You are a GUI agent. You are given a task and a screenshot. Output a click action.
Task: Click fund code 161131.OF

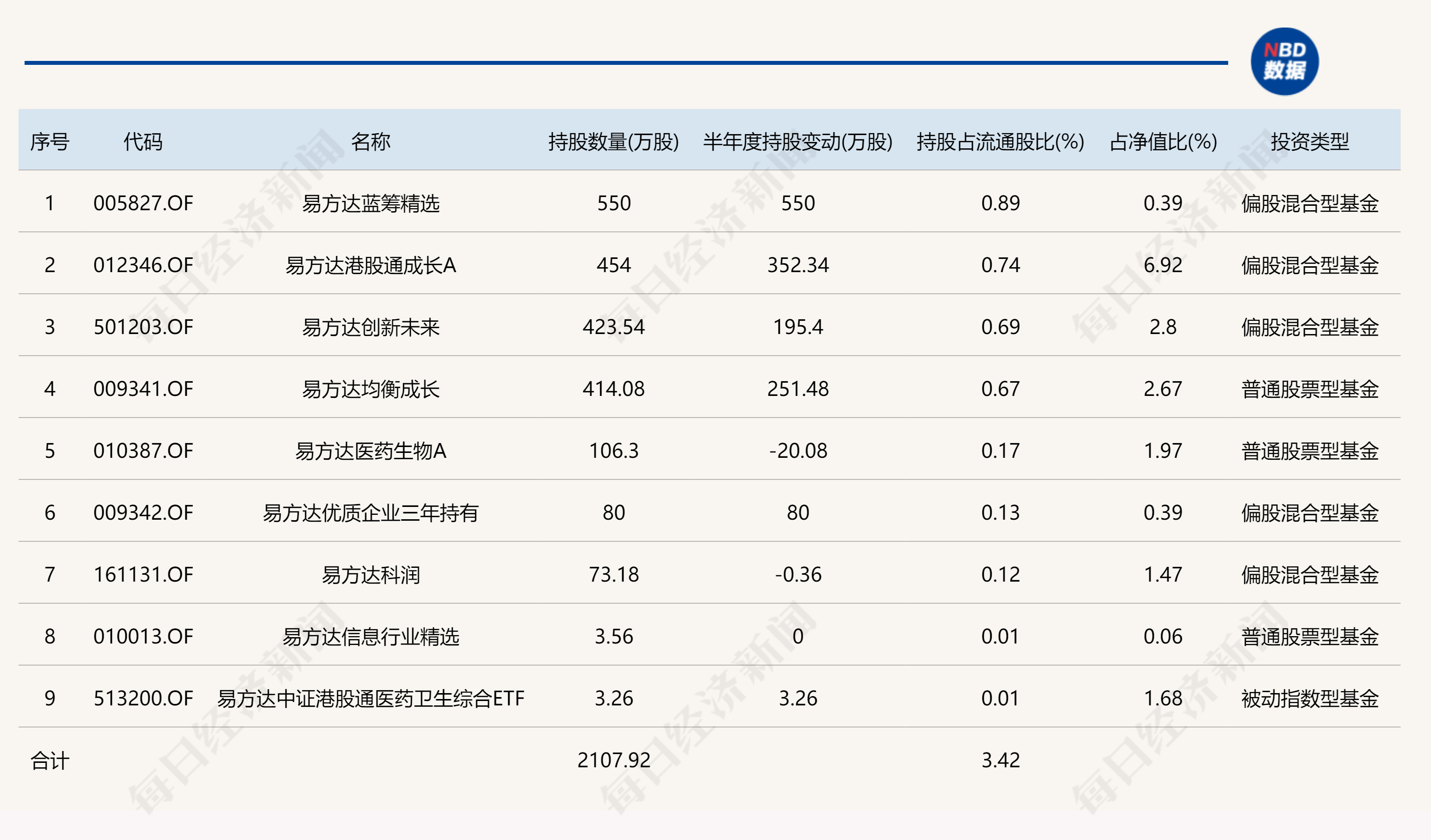click(x=143, y=574)
